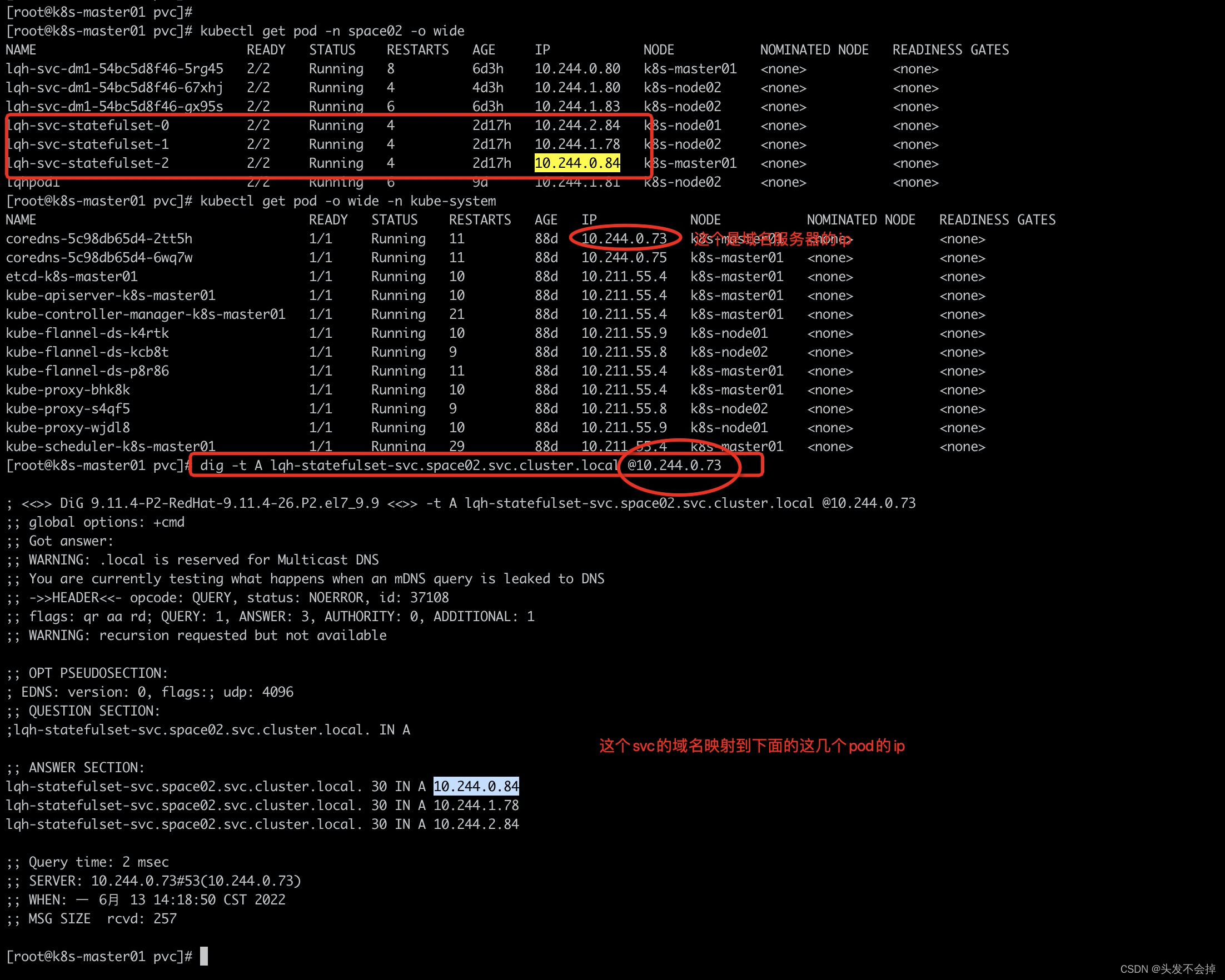Click the answer line IP 10.244.2.84
1225x980 pixels.
pyautogui.click(x=476, y=824)
